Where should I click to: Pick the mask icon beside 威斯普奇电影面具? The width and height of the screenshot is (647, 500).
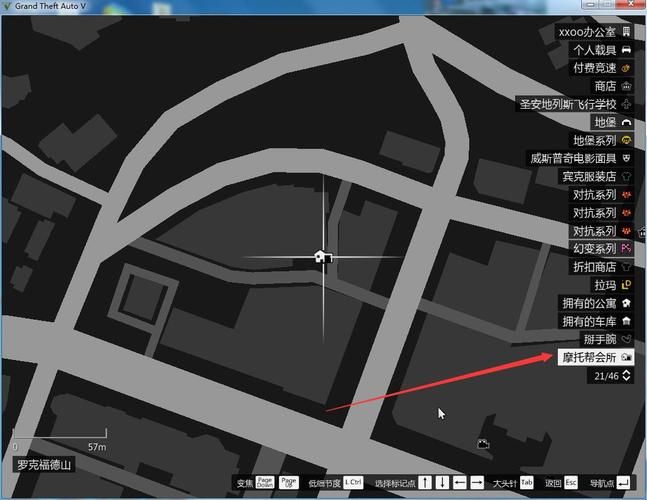pos(626,158)
